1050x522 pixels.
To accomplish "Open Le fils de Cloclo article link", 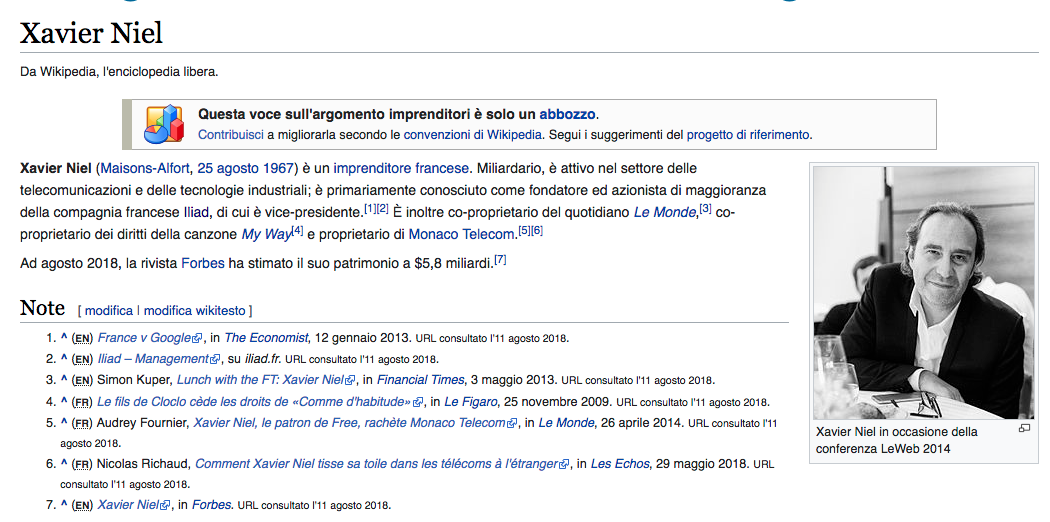I will [254, 402].
